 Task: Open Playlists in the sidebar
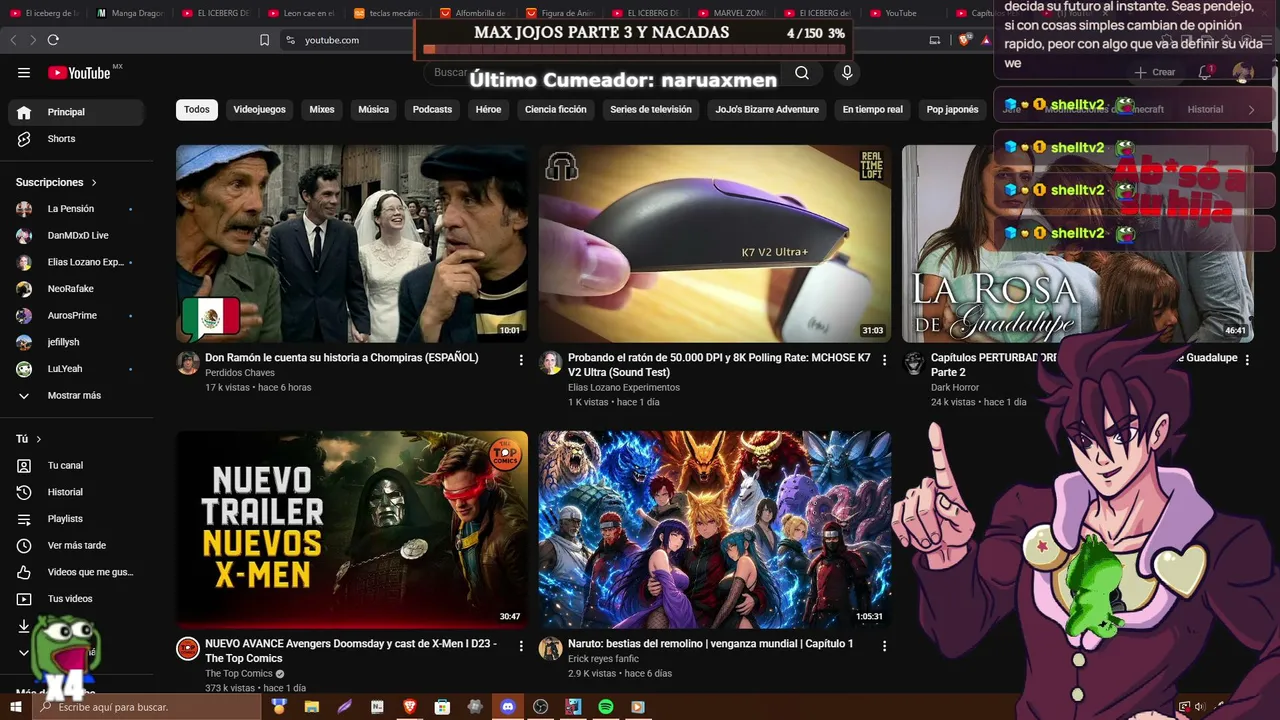click(78, 519)
